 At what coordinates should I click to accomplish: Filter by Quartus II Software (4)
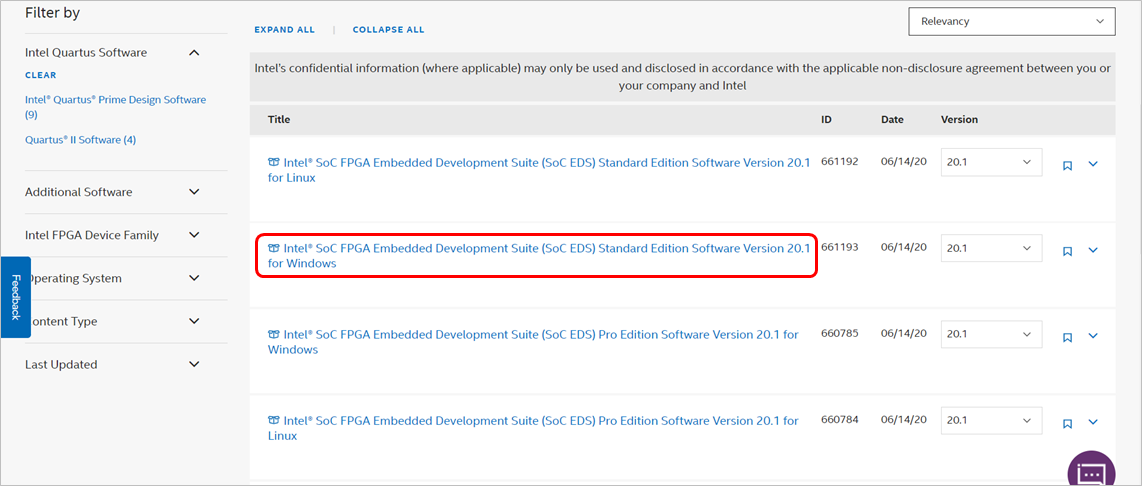(80, 139)
